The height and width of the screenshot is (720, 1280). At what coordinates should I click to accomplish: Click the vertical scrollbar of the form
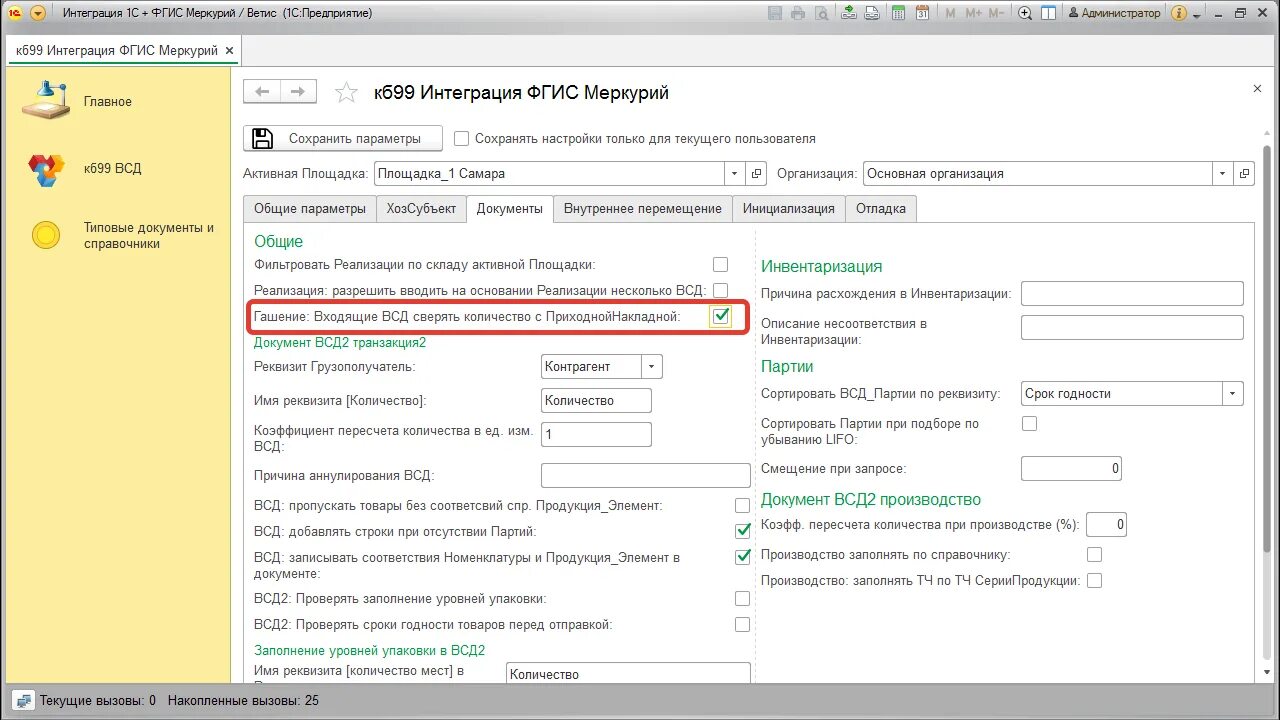click(x=1267, y=400)
